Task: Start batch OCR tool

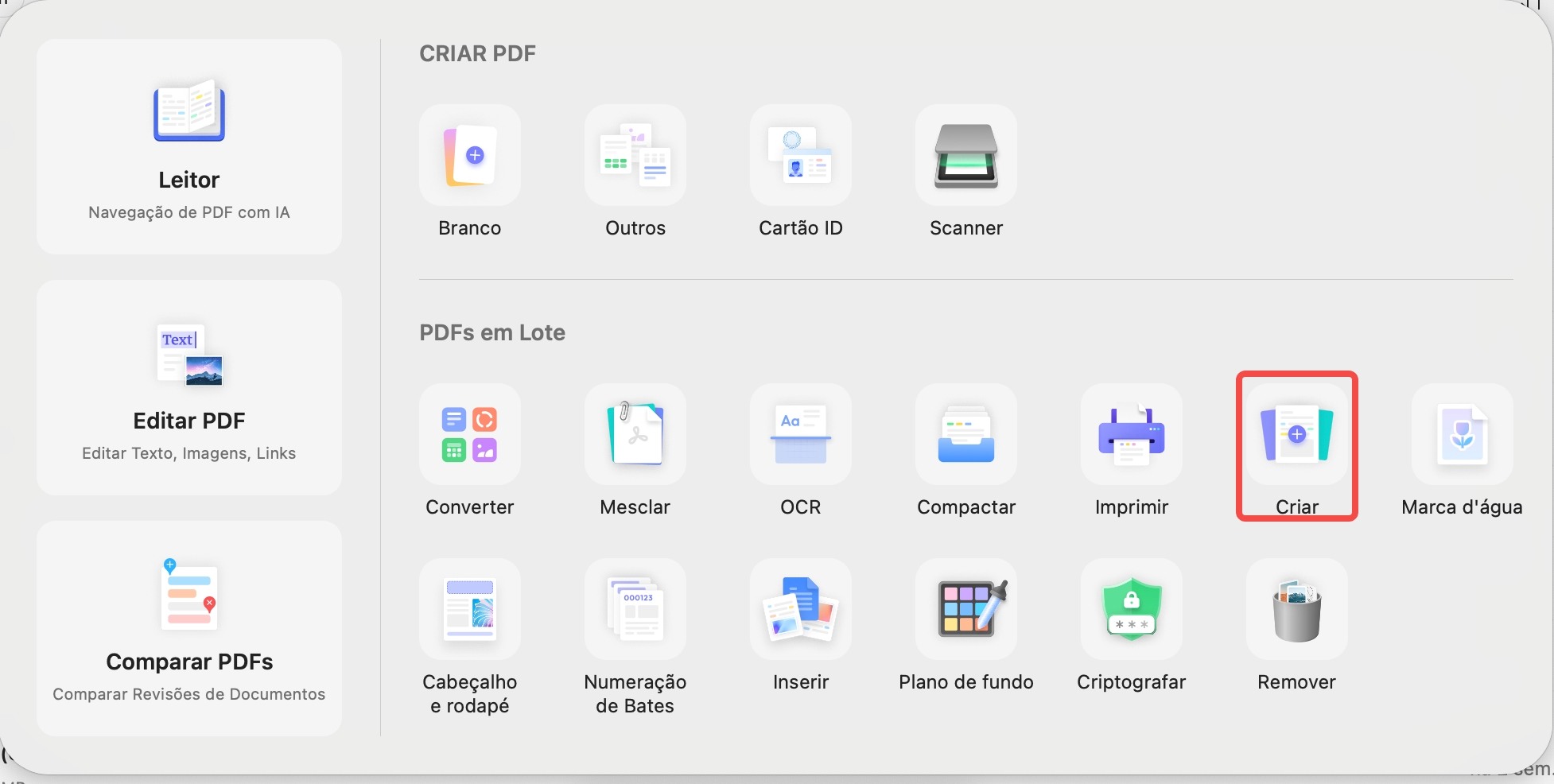Action: (x=801, y=434)
